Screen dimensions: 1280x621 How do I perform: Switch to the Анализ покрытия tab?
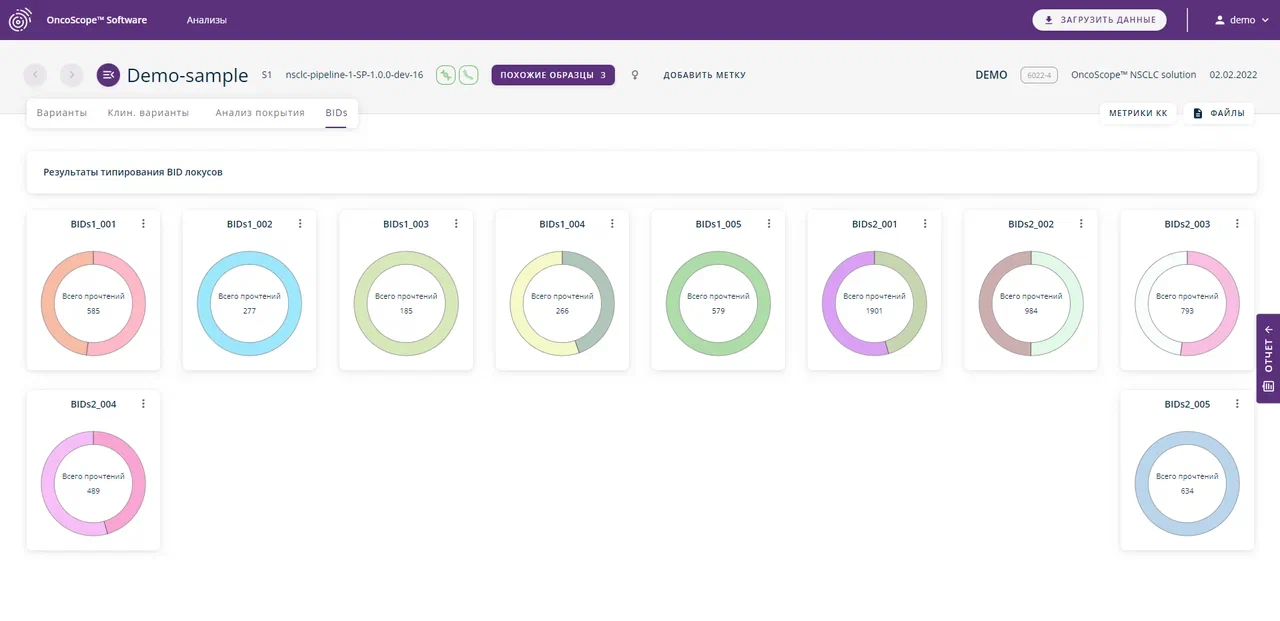tap(260, 113)
